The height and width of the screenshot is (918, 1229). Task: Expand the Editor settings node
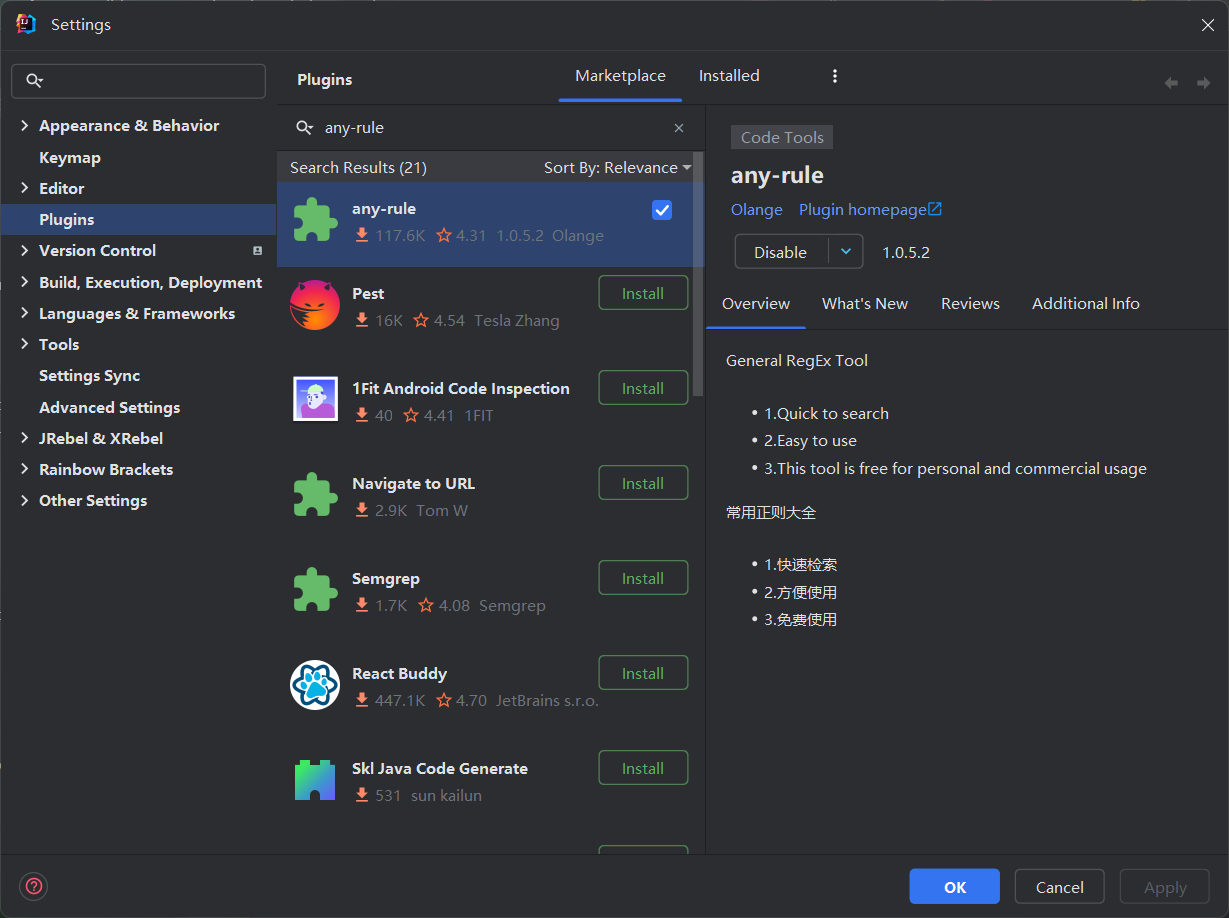24,188
